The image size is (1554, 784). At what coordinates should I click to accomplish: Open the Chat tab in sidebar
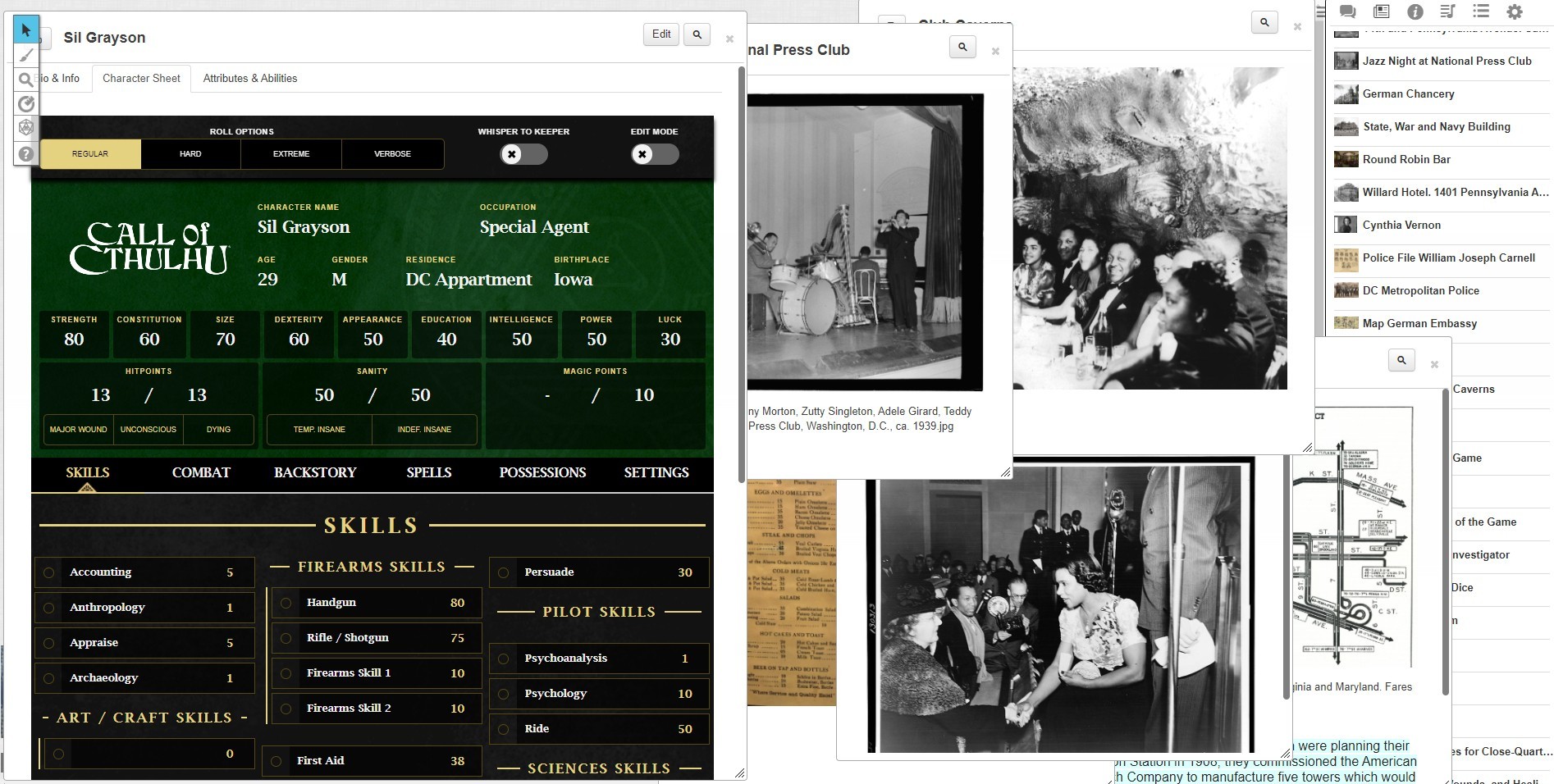tap(1347, 11)
